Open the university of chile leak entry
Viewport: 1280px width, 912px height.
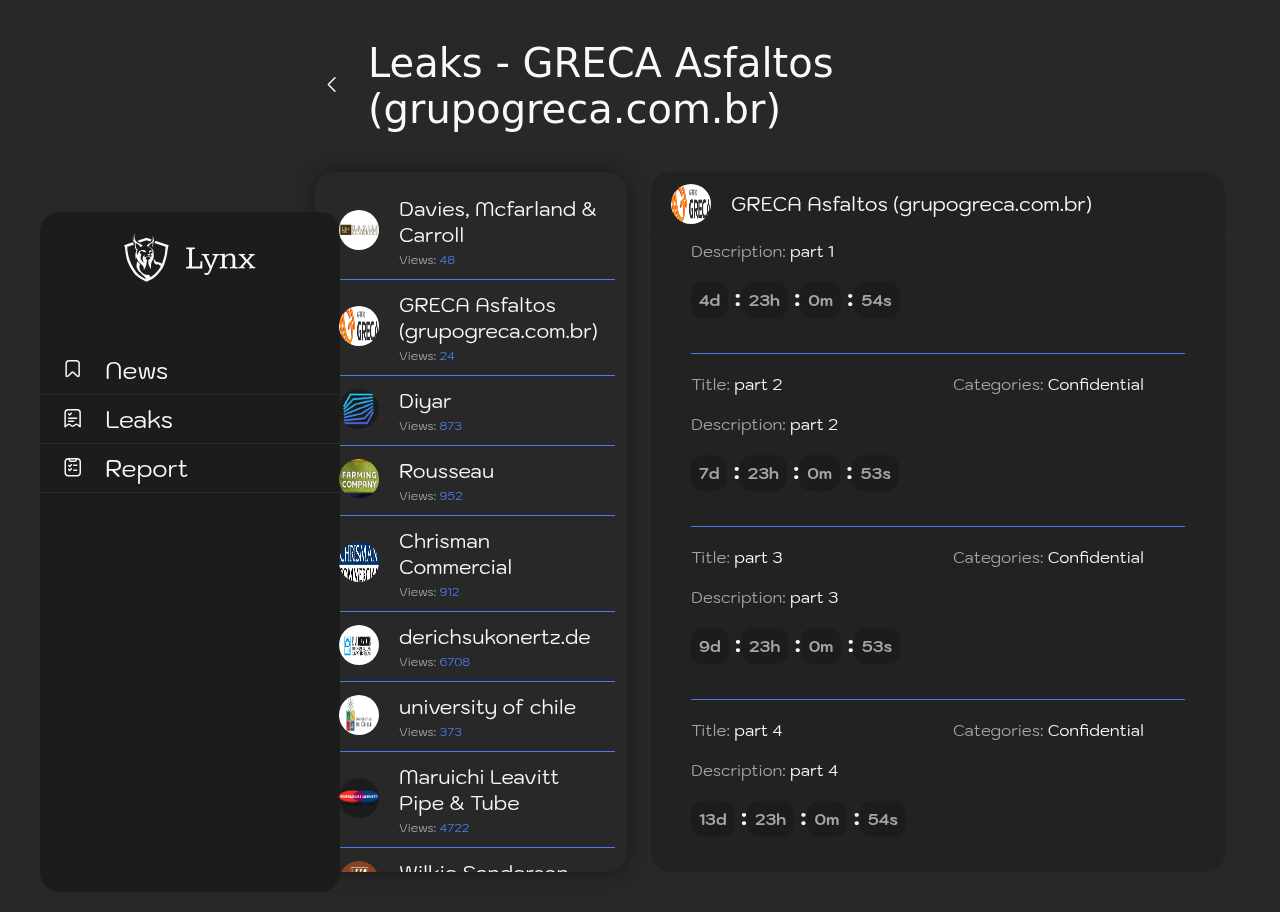[477, 717]
